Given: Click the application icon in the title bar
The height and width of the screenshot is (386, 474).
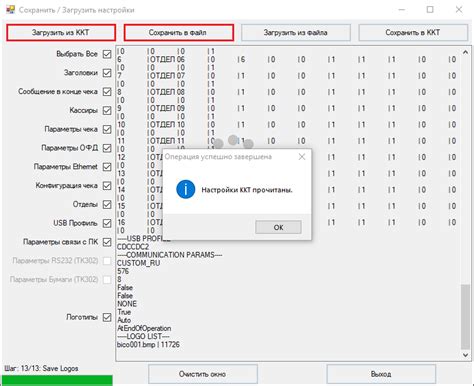Looking at the screenshot, I should (x=11, y=9).
